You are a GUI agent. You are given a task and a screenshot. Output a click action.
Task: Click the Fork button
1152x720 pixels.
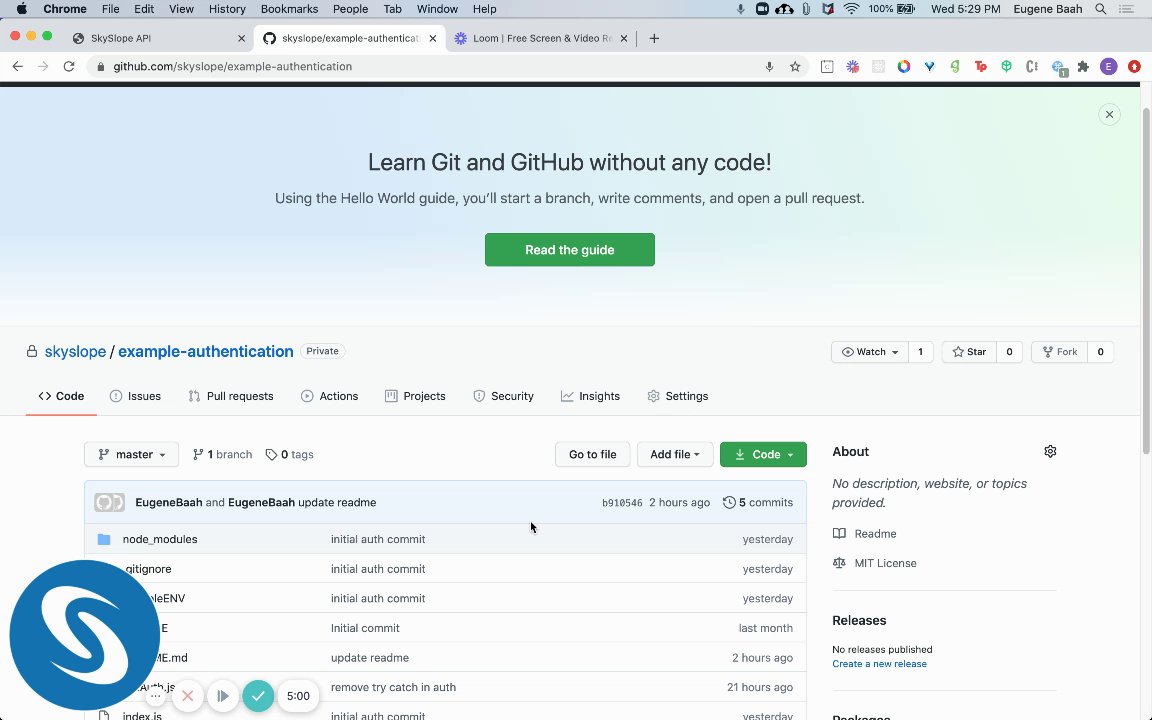click(x=1059, y=352)
